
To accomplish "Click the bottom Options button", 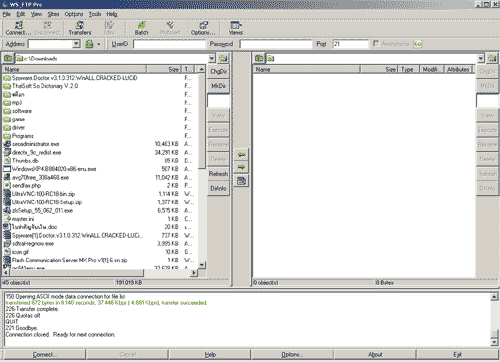I will pyautogui.click(x=292, y=355).
